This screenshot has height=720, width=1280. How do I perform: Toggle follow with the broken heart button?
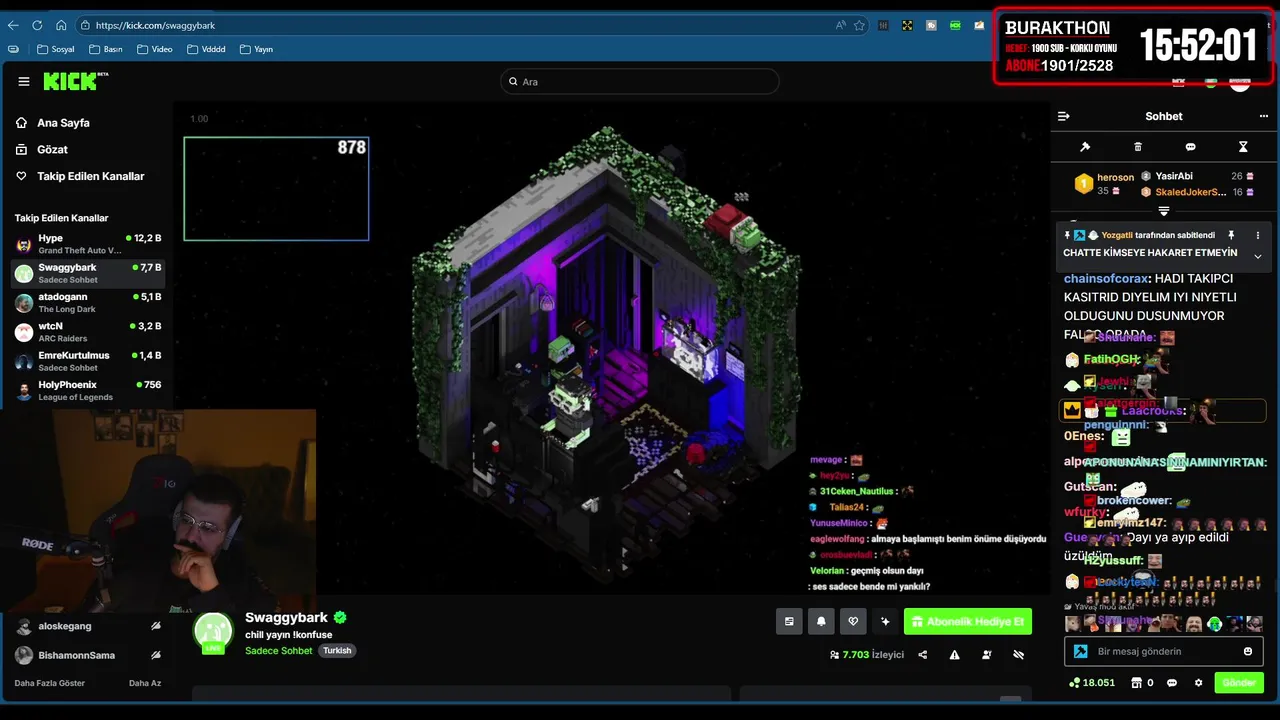tap(853, 621)
